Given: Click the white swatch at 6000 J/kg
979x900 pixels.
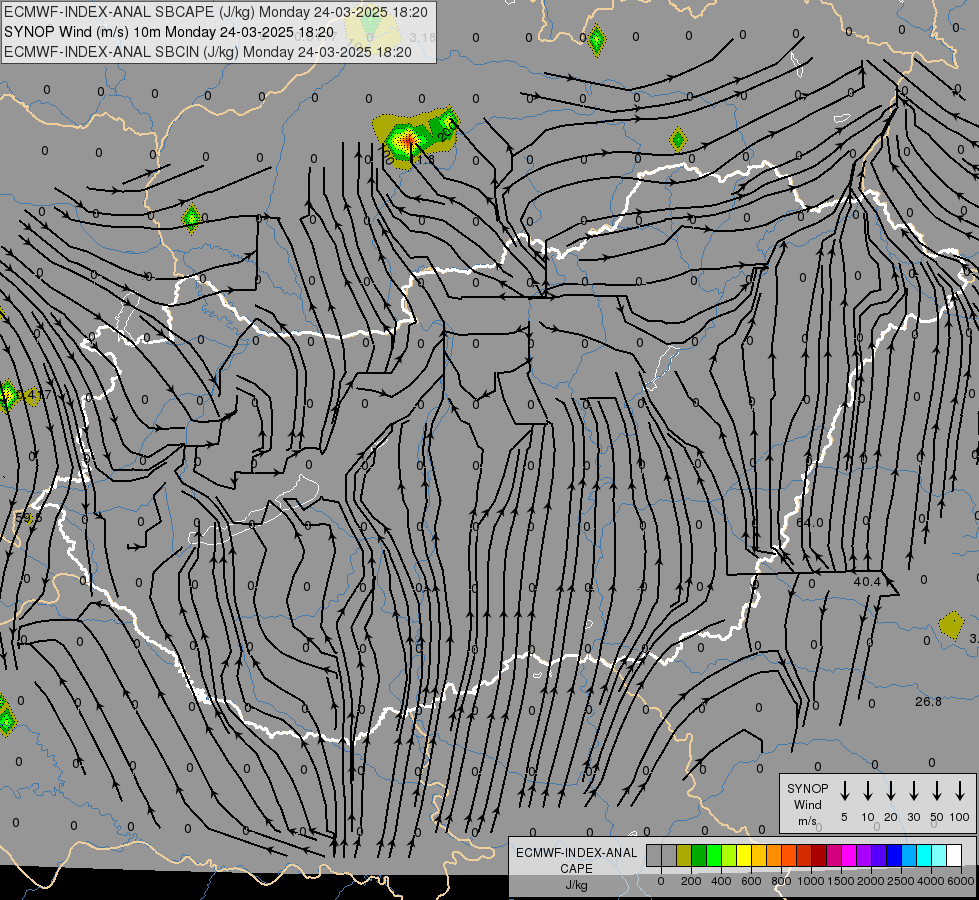Looking at the screenshot, I should [955, 855].
